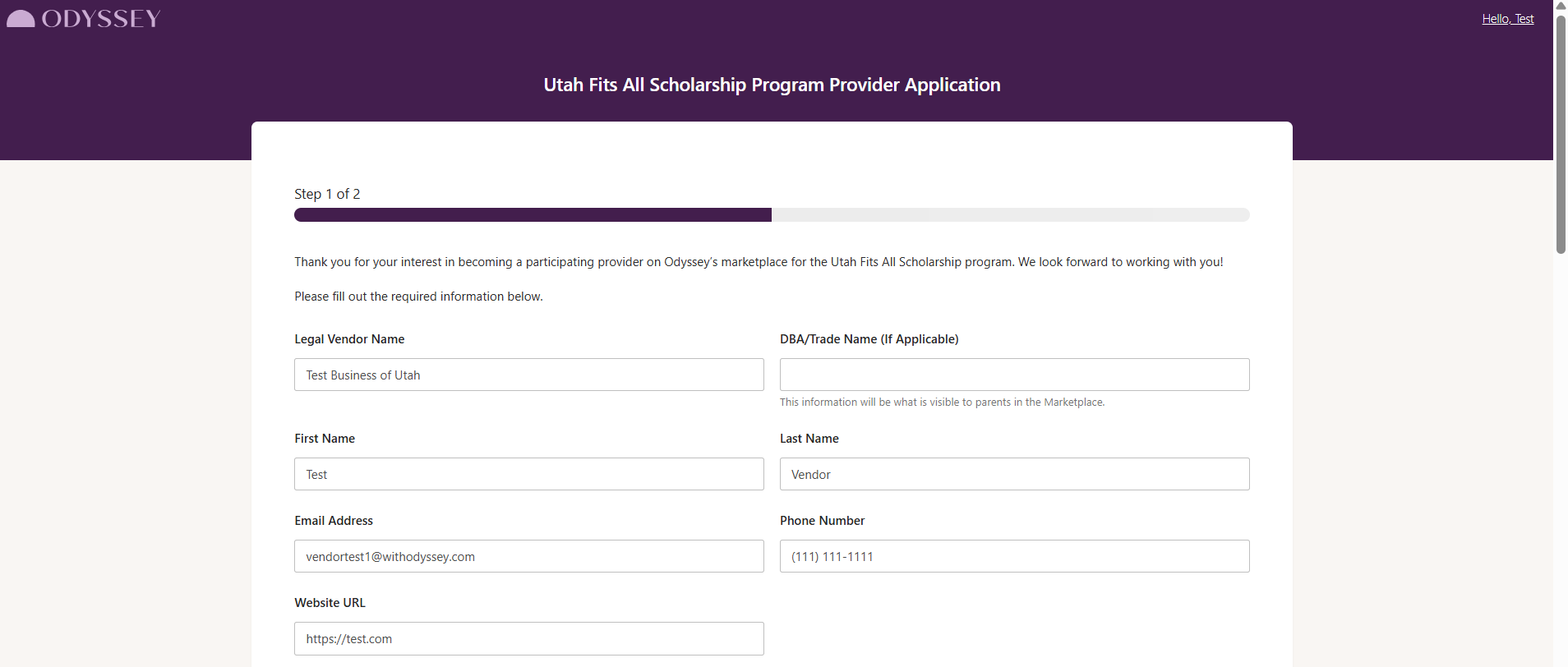Click the Provider Application page heading
Image resolution: width=1568 pixels, height=667 pixels.
click(772, 85)
